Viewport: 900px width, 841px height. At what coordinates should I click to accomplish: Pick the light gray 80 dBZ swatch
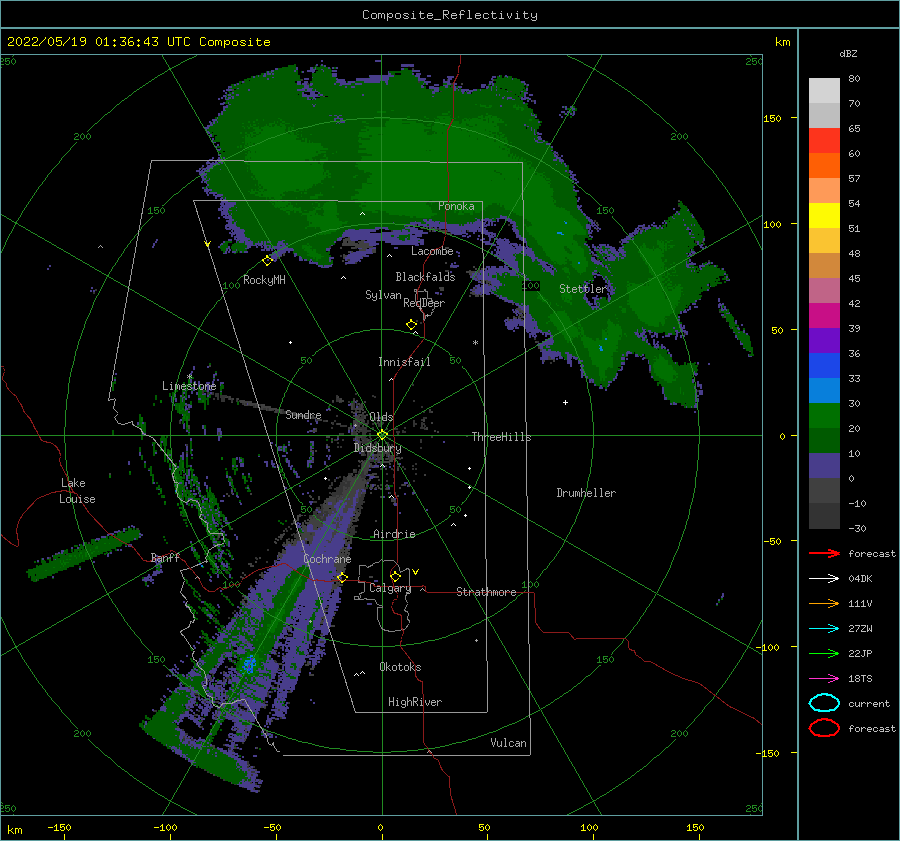tap(824, 91)
